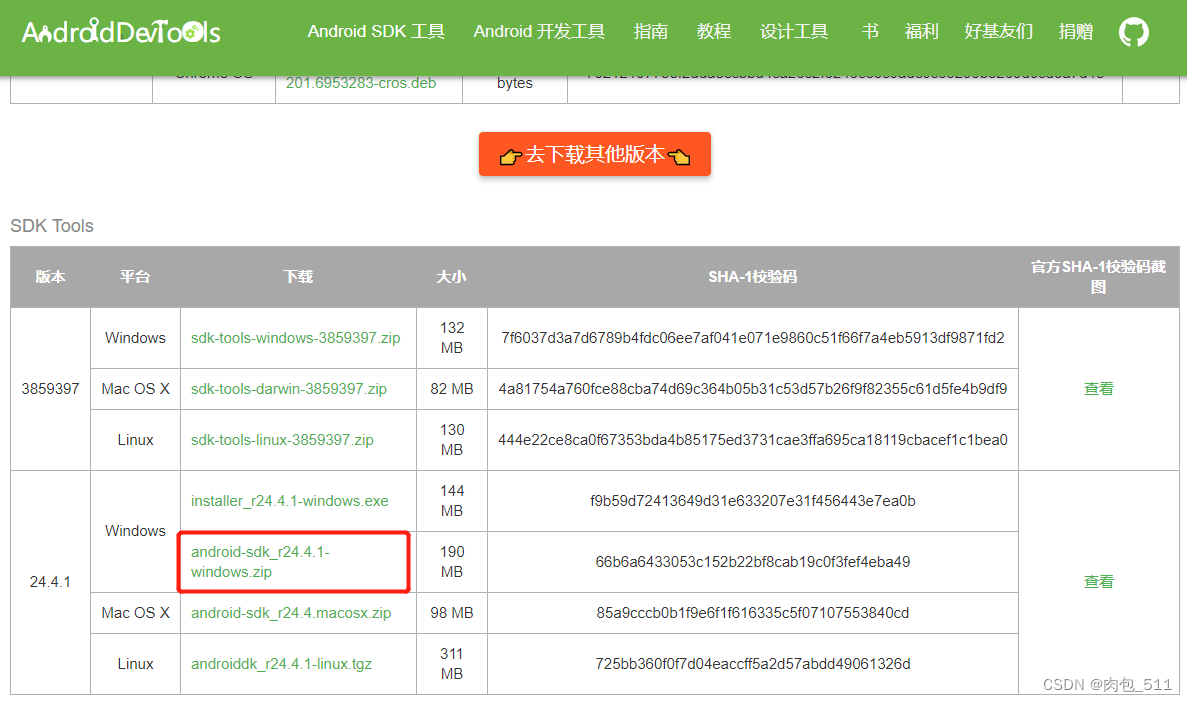The height and width of the screenshot is (702, 1187).
Task: Click the 82 MB size cell
Action: pyautogui.click(x=452, y=388)
